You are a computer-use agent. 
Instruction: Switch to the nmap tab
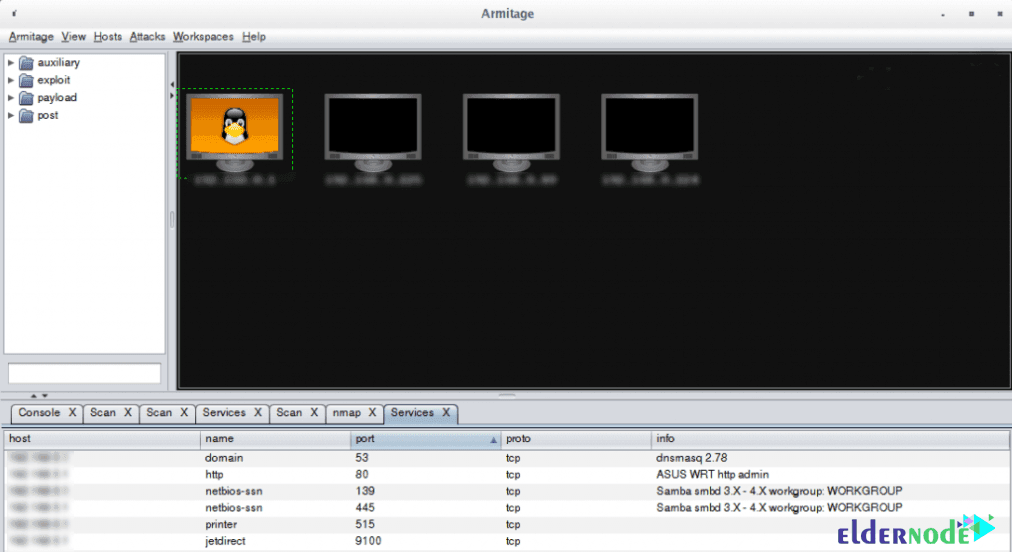click(346, 412)
